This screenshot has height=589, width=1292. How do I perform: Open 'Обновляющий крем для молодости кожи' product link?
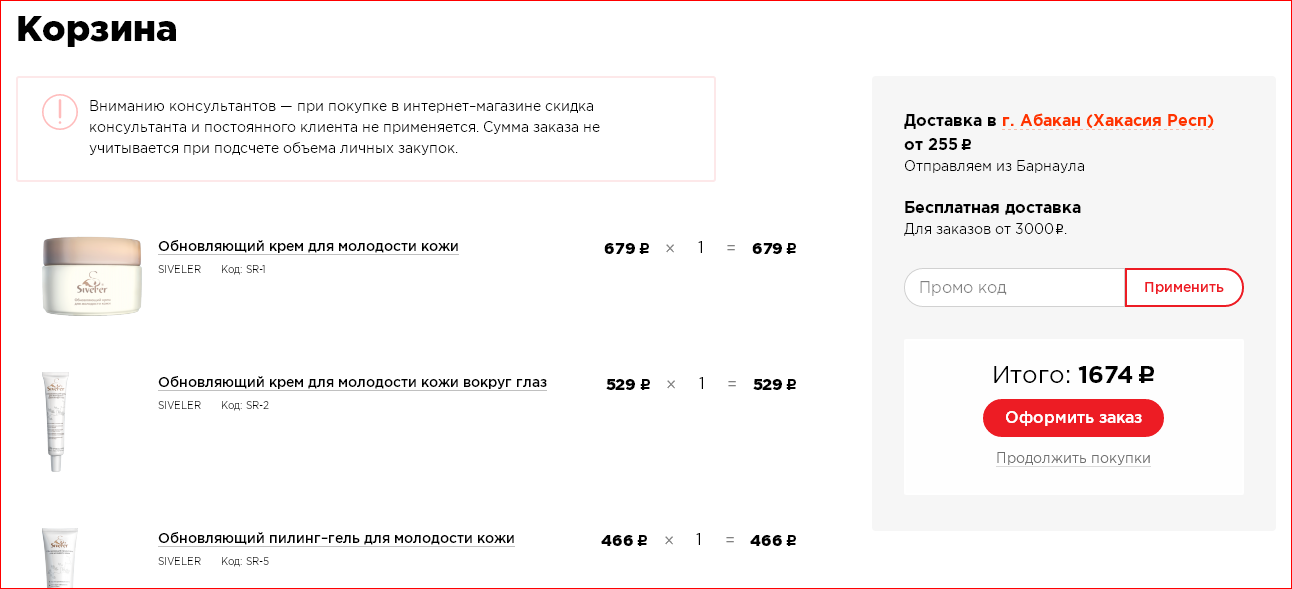(308, 247)
